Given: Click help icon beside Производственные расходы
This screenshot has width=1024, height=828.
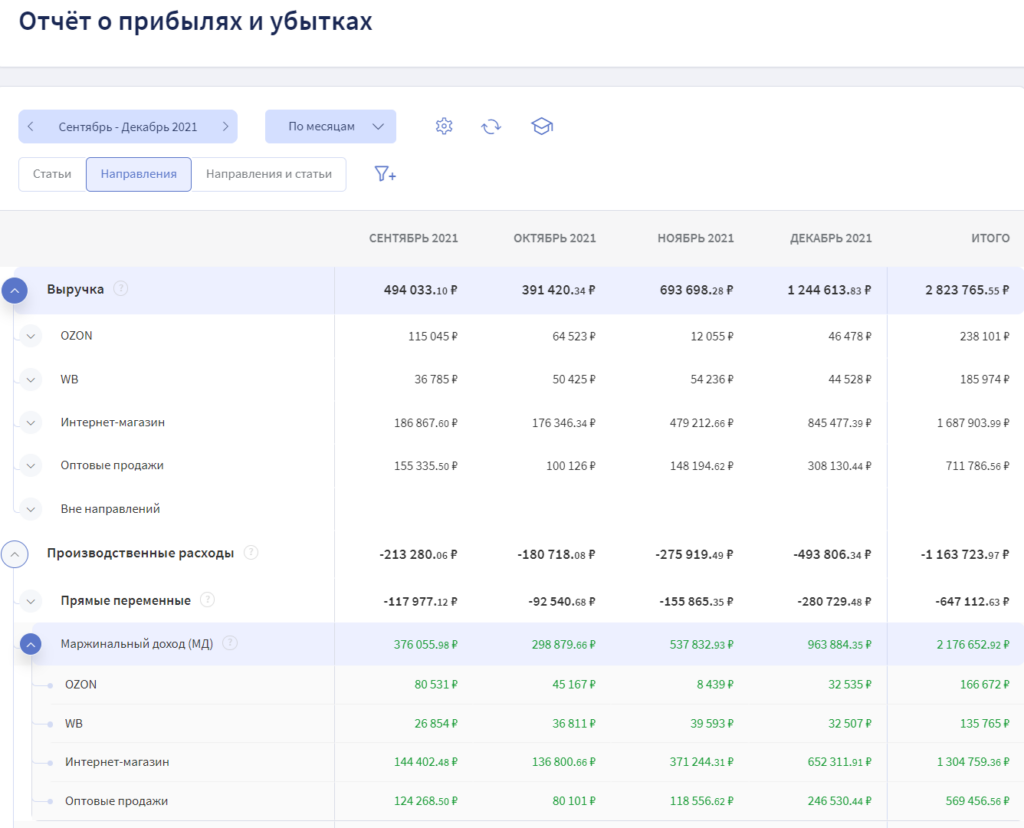Looking at the screenshot, I should click(x=251, y=553).
